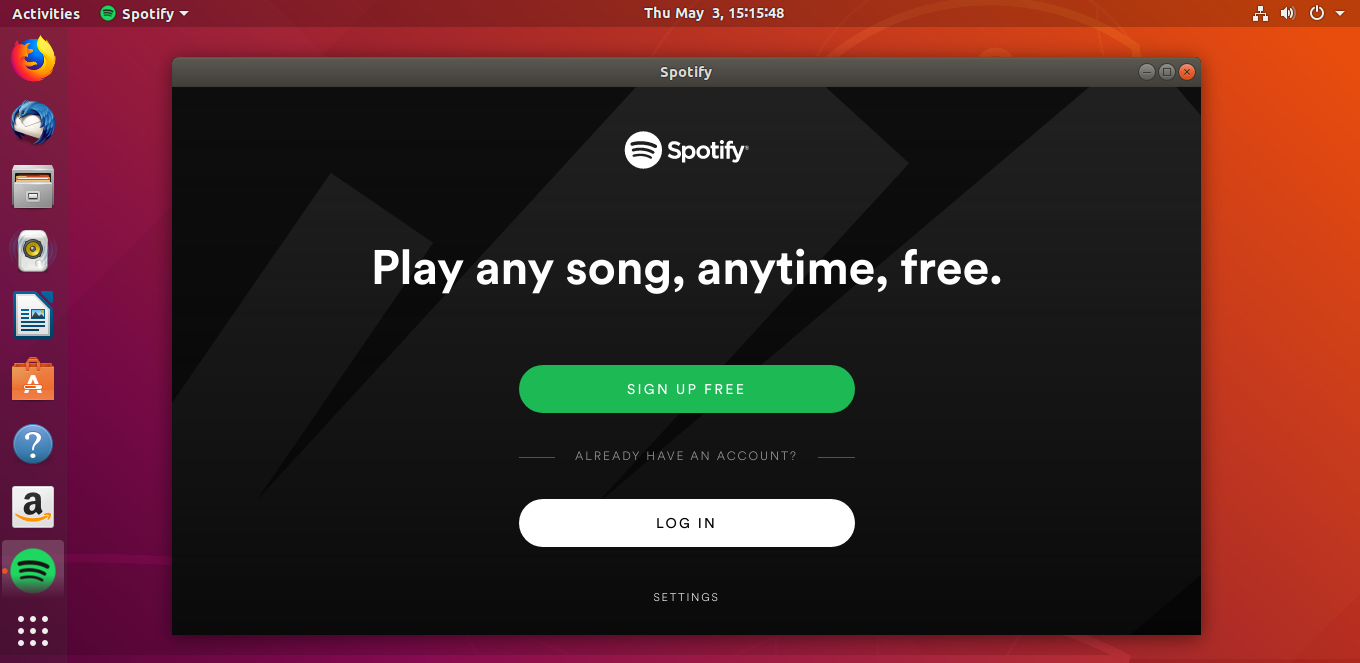The width and height of the screenshot is (1360, 663).
Task: Launch Rhythmbox from the dock
Action: [33, 251]
